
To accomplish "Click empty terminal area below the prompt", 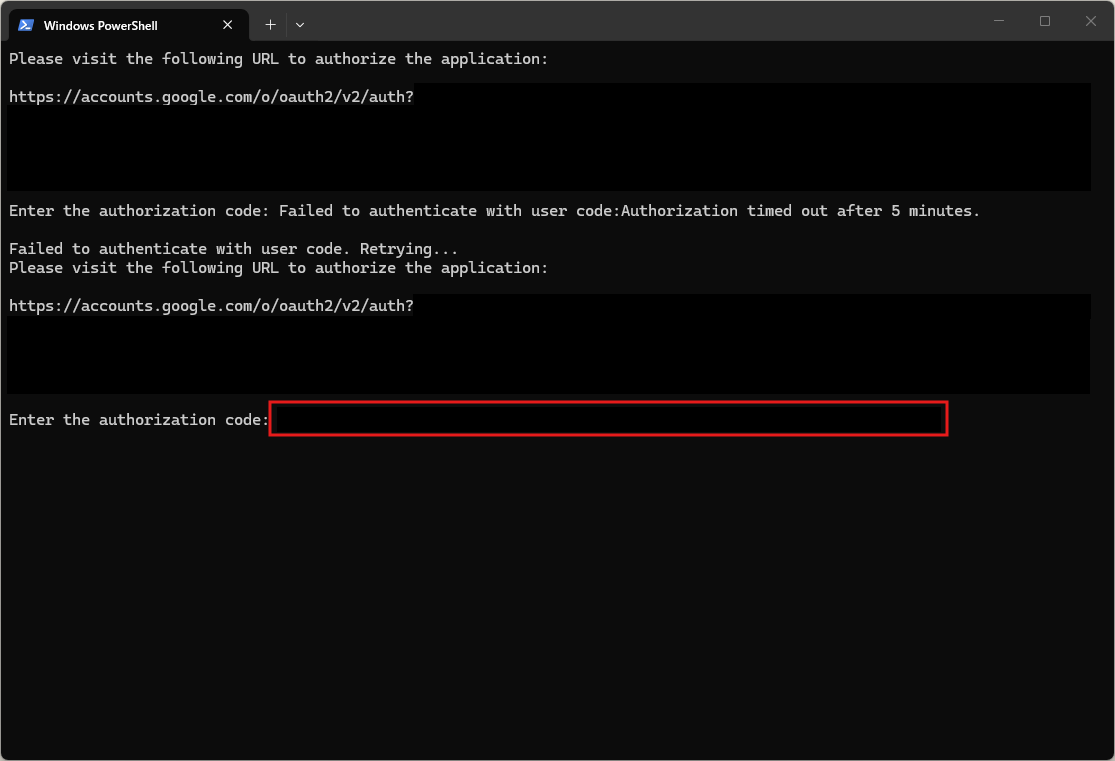I will point(556,590).
